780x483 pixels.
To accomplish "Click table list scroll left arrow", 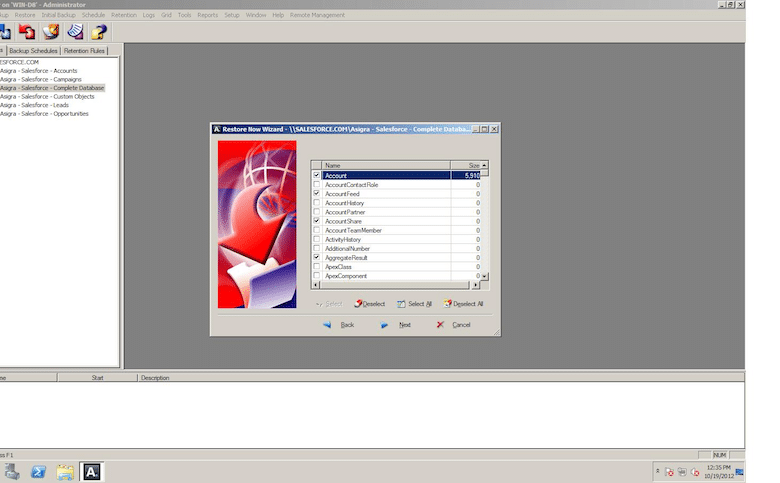I will (315, 285).
